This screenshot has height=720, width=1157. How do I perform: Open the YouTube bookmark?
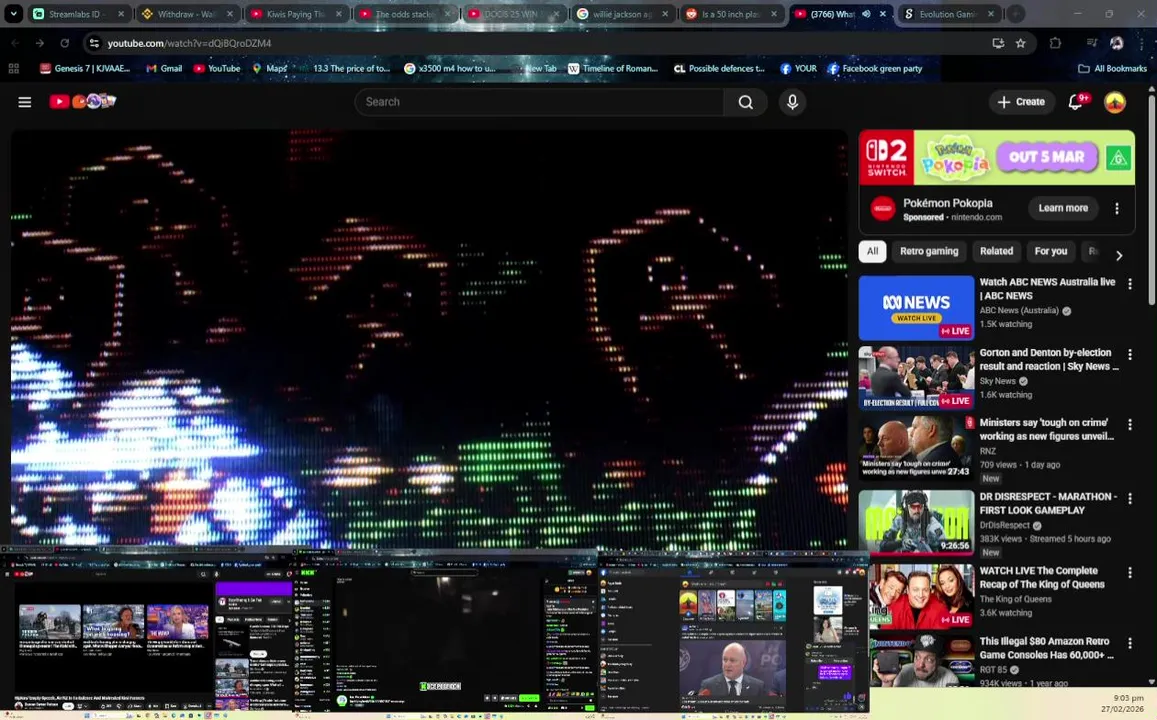[217, 69]
